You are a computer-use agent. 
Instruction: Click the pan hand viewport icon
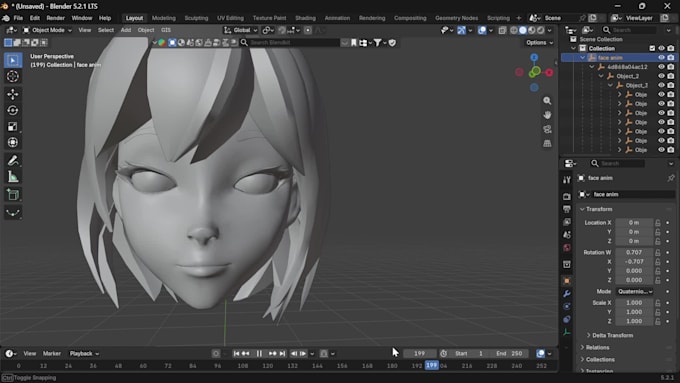(547, 115)
